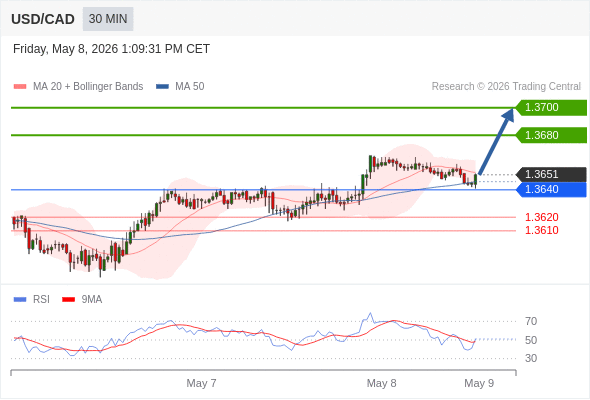Click the pink MA 20 + Bollinger Bands legend swatch
This screenshot has width=590, height=400.
click(x=20, y=87)
